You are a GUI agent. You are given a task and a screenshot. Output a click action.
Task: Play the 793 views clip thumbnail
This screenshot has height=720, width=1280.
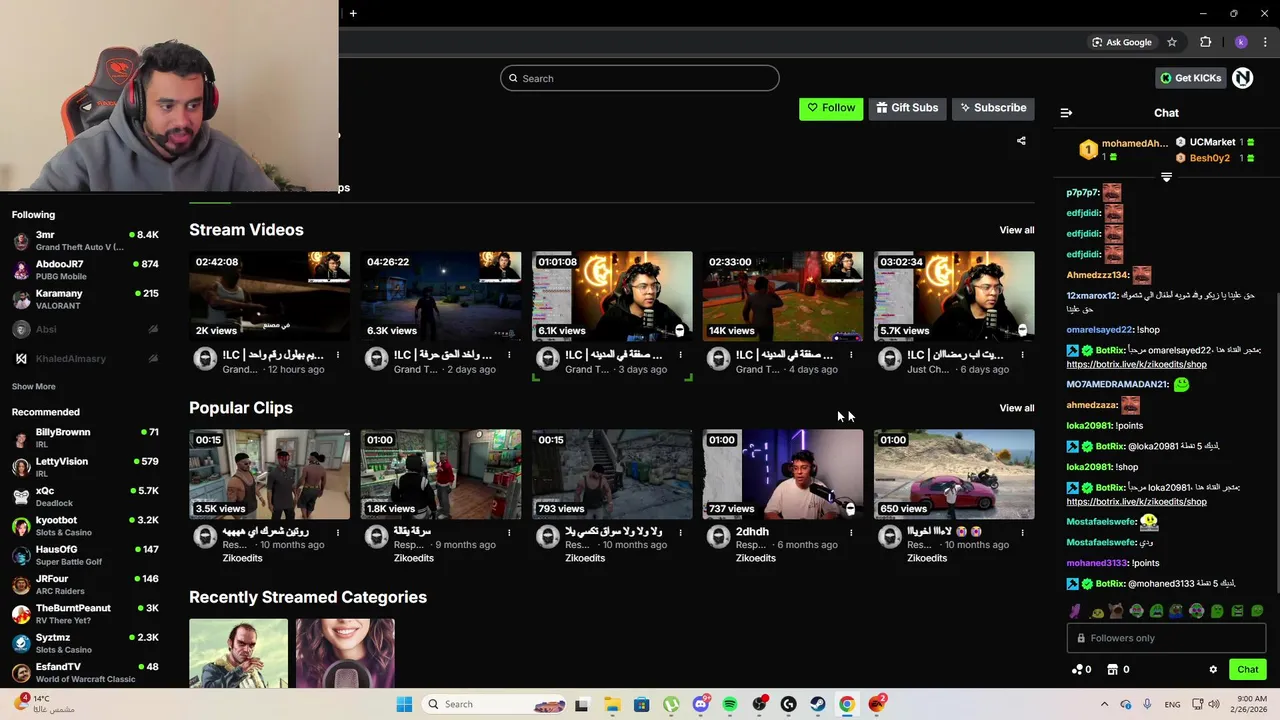click(x=612, y=474)
